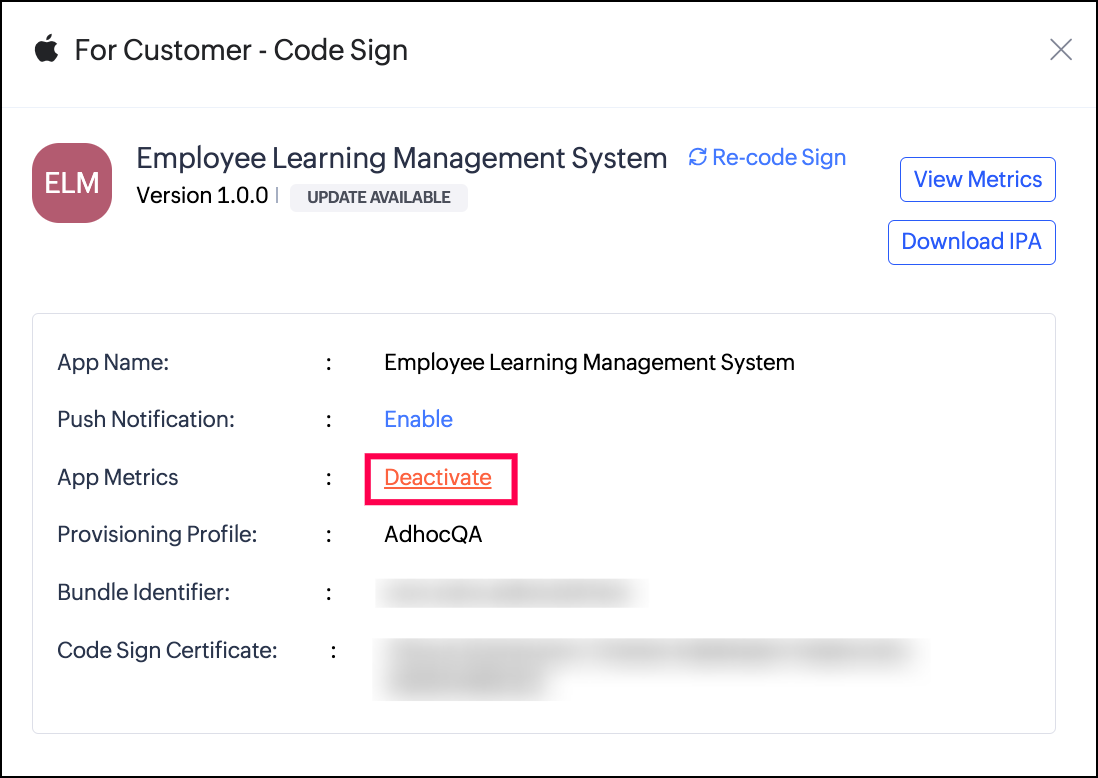Click the UPDATE AVAILABLE badge

(x=378, y=197)
